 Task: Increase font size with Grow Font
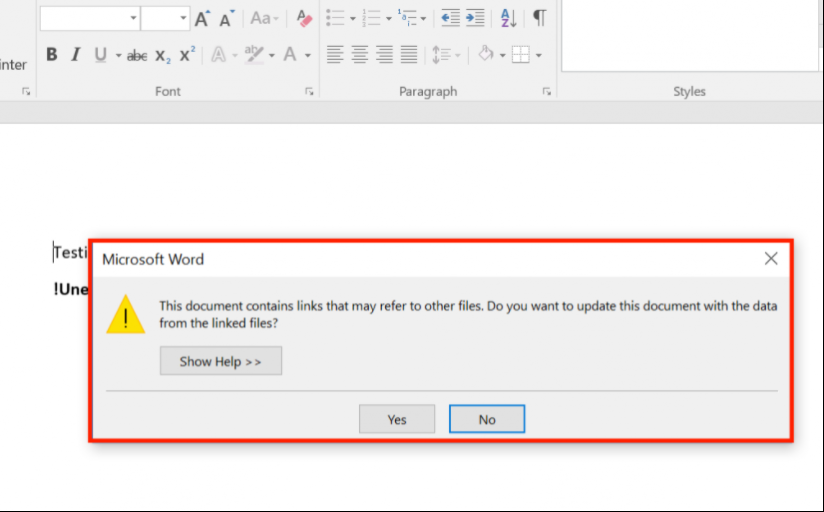pos(202,19)
